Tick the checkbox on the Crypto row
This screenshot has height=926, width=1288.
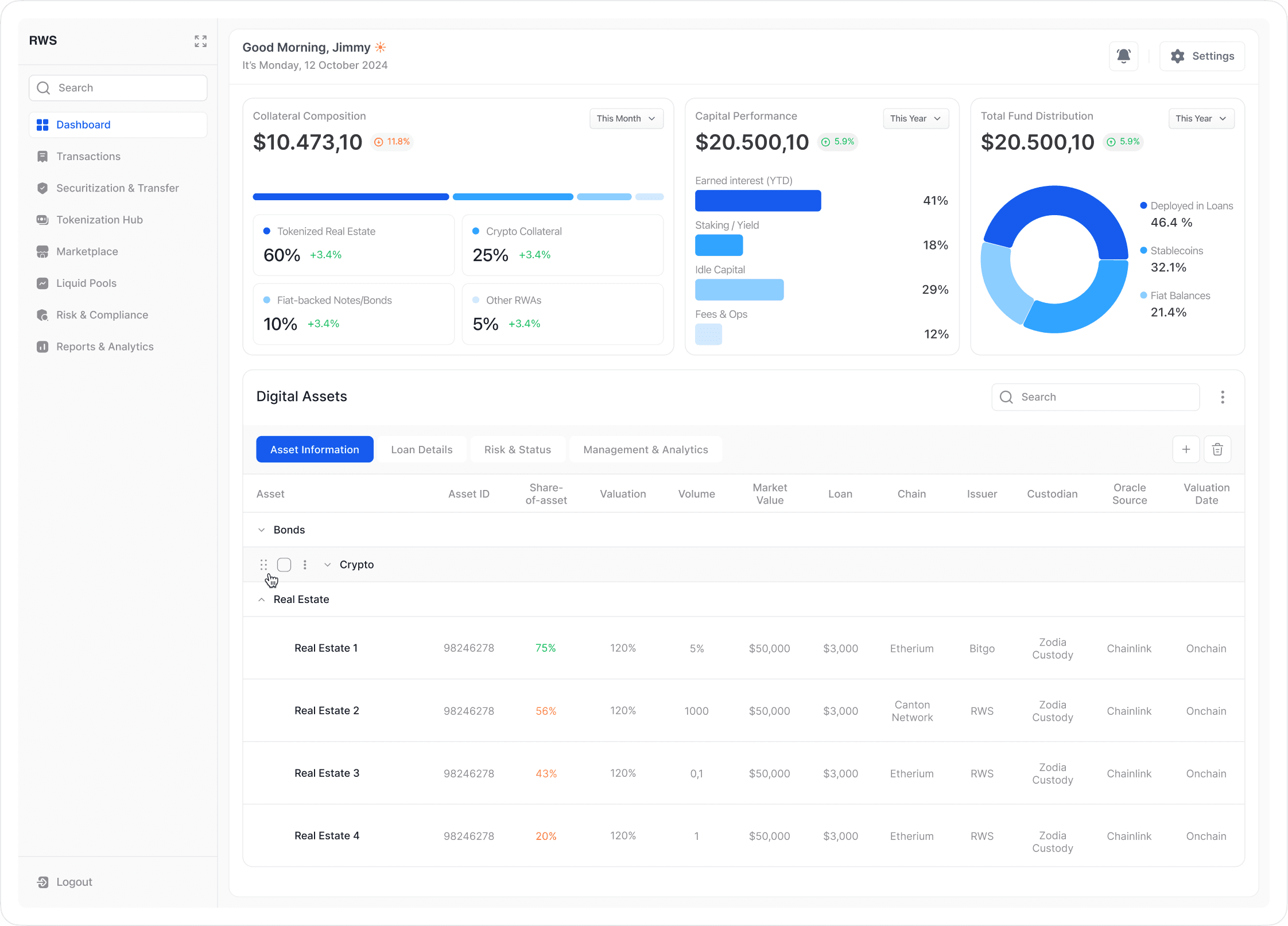[x=284, y=565]
